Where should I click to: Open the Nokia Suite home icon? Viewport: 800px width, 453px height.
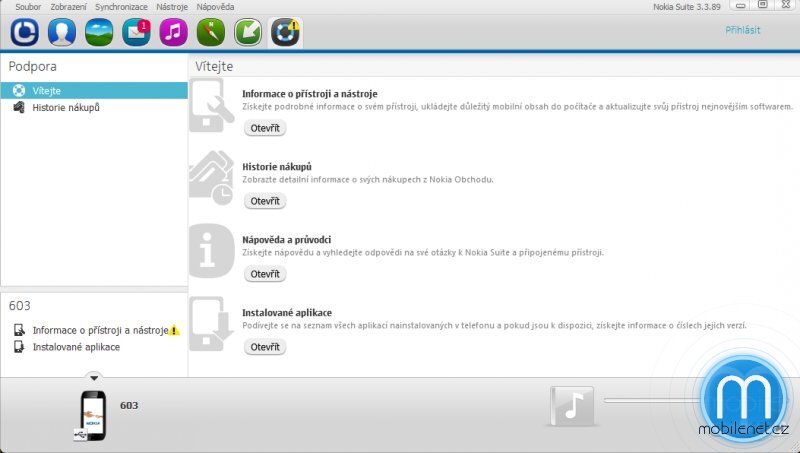pos(25,32)
